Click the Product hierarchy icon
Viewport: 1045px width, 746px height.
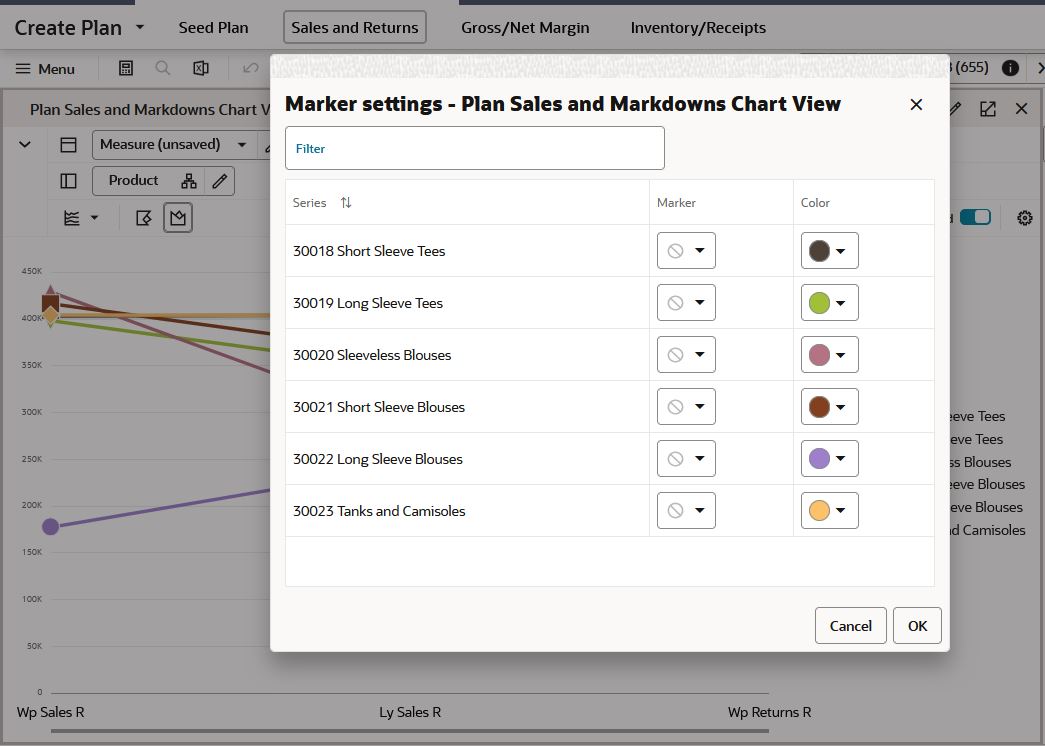(189, 181)
